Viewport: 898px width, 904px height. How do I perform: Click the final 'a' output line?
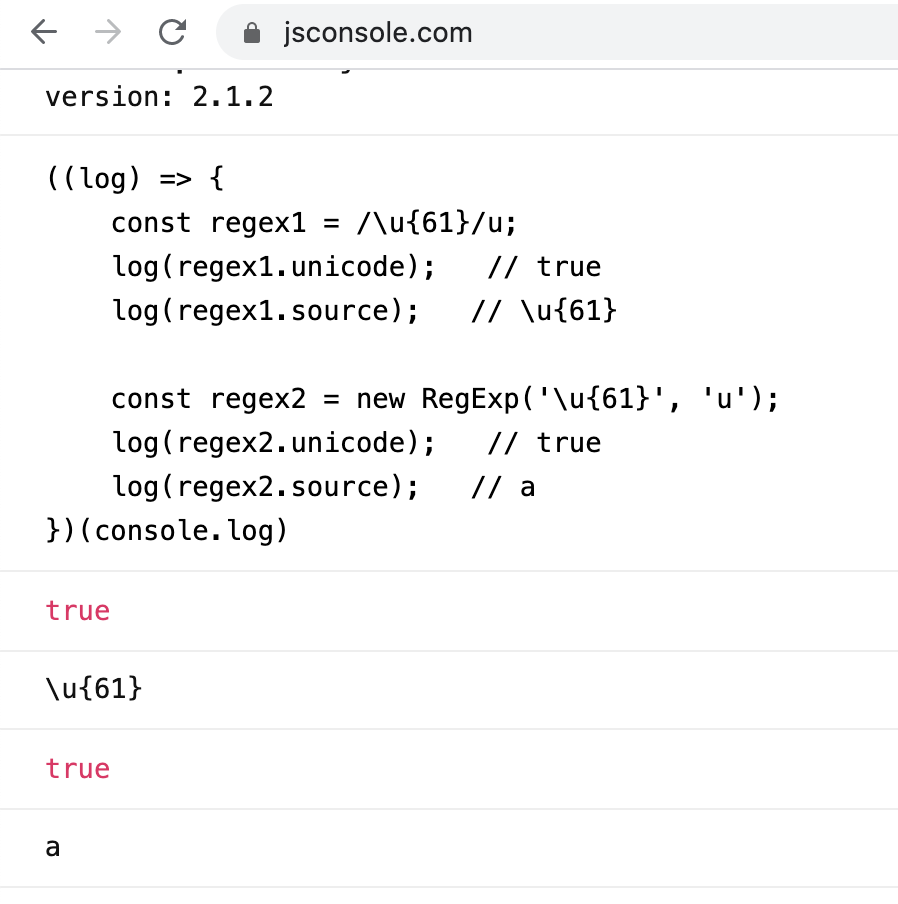tap(53, 848)
